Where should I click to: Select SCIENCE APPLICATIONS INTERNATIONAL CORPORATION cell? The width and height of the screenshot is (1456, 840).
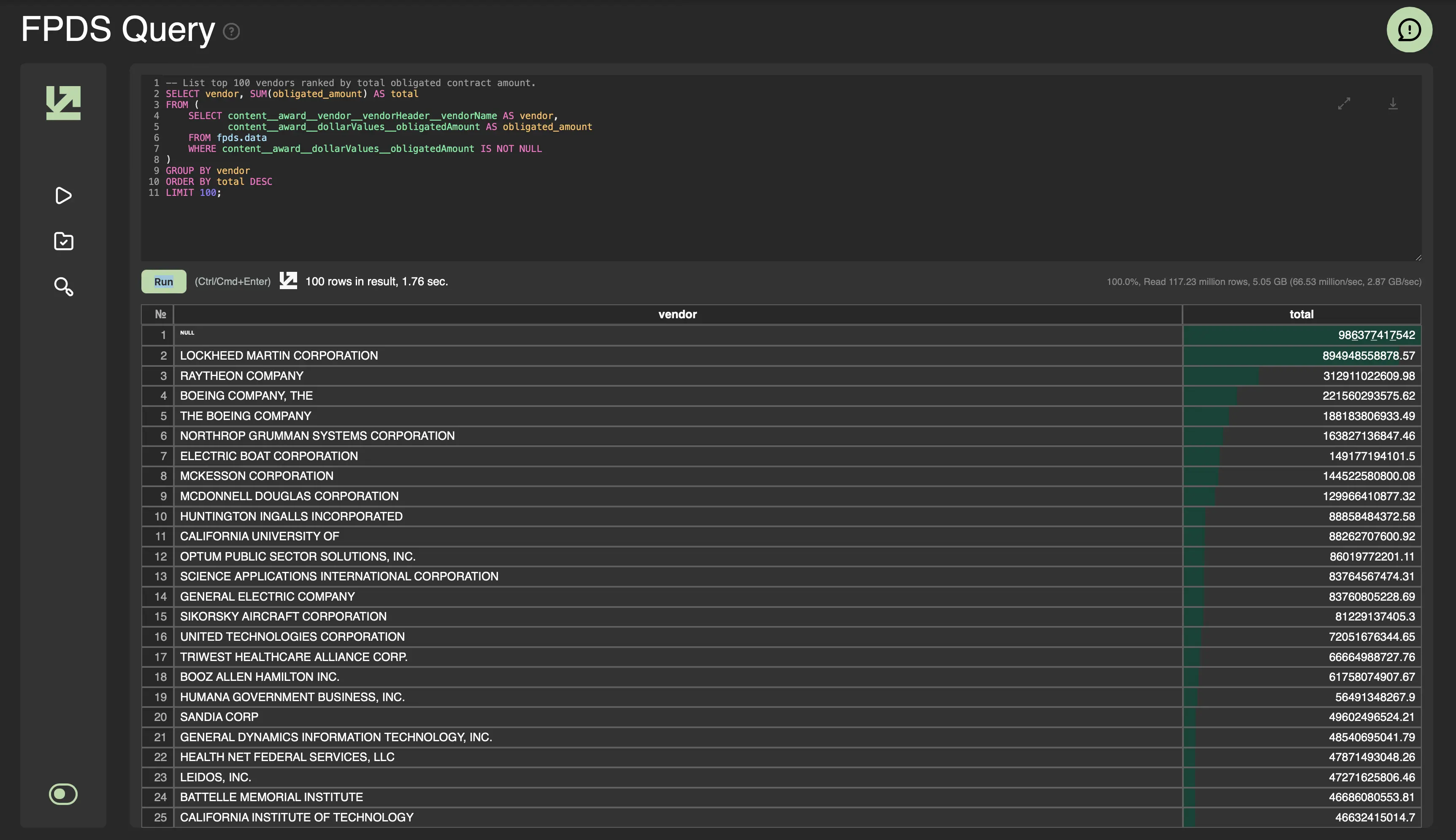pyautogui.click(x=677, y=576)
